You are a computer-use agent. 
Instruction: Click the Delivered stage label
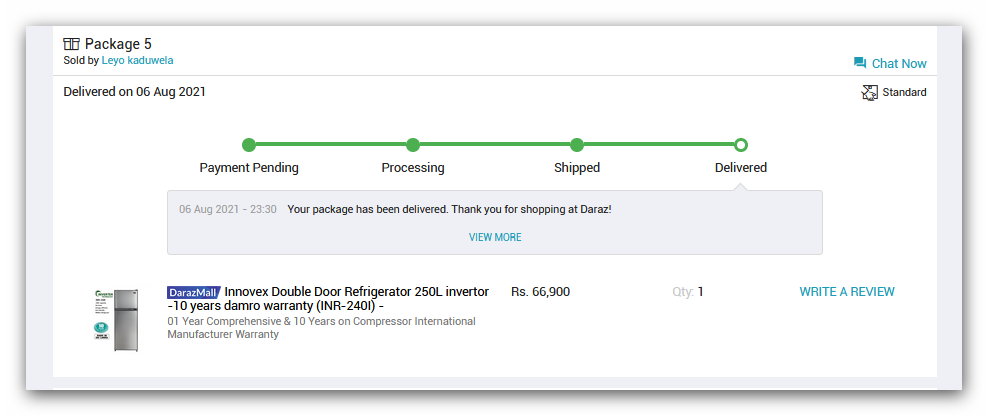point(741,168)
